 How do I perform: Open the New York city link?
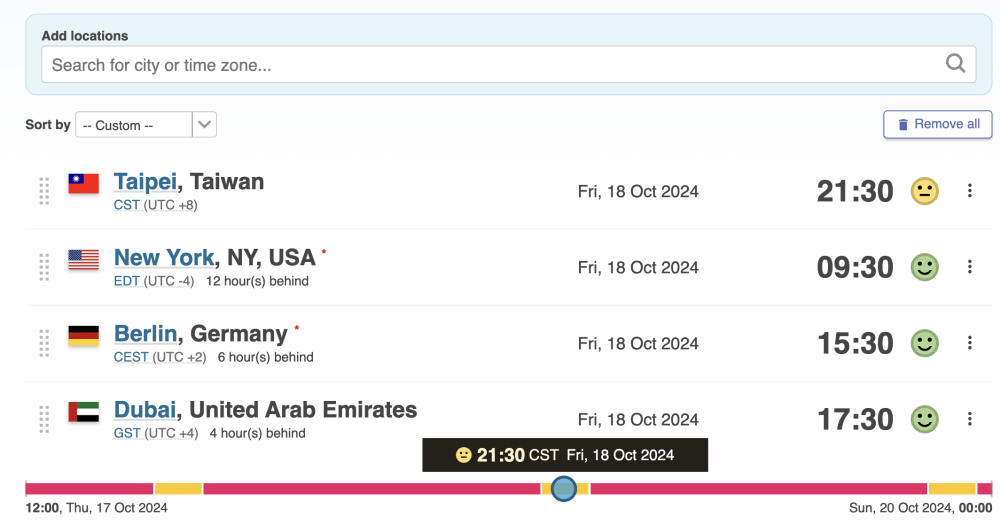[x=164, y=258]
